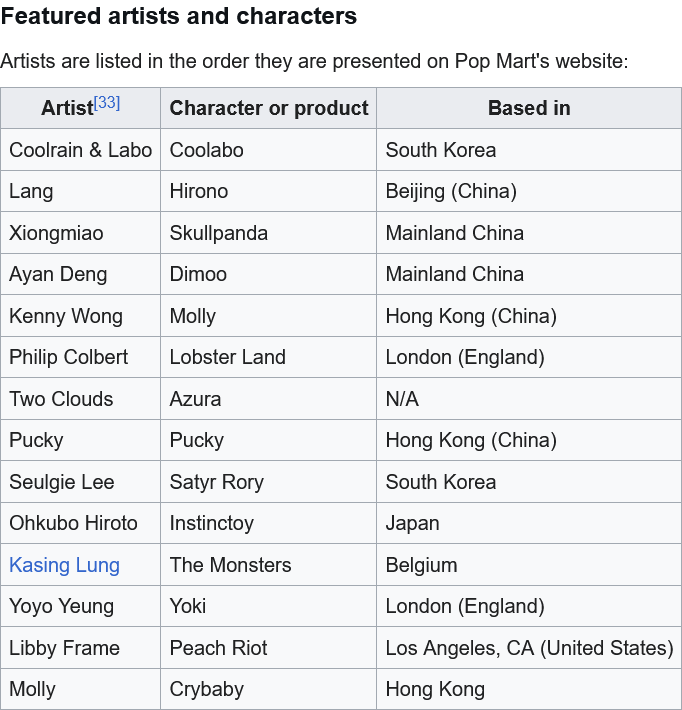Click the Artist column header
The width and height of the screenshot is (682, 710).
67,108
